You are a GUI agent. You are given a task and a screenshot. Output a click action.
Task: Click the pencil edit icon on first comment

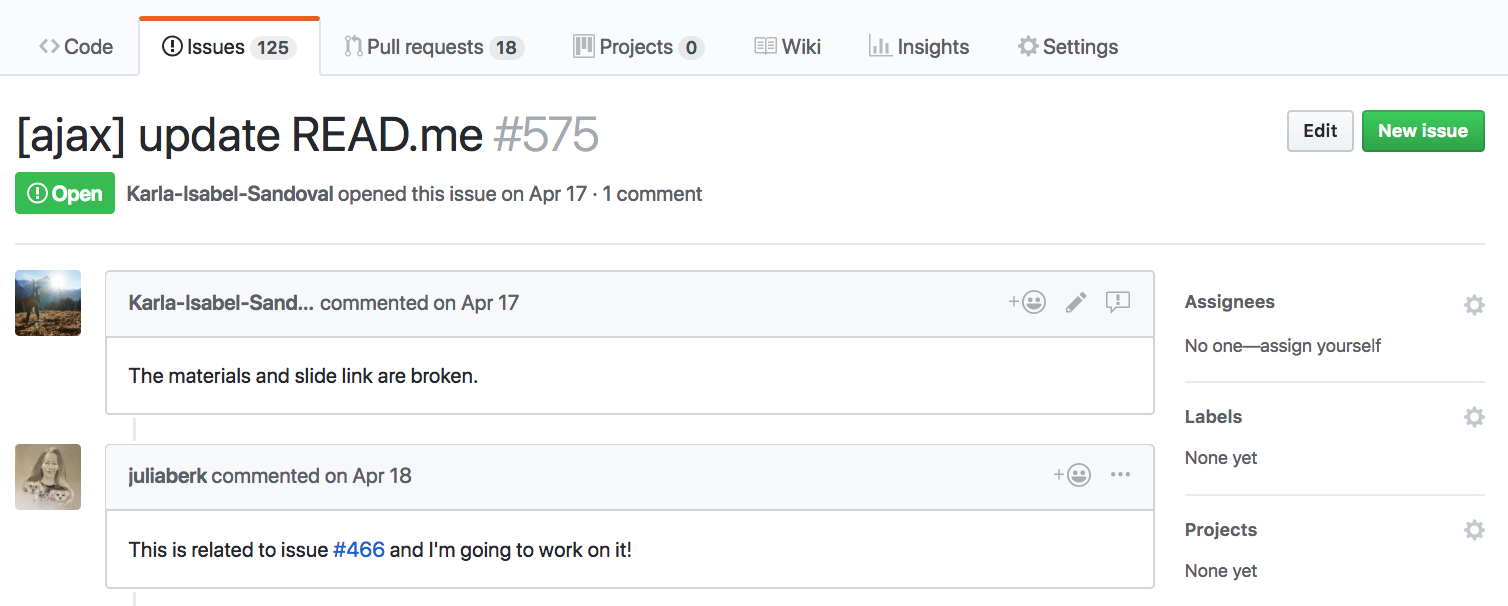coord(1076,302)
